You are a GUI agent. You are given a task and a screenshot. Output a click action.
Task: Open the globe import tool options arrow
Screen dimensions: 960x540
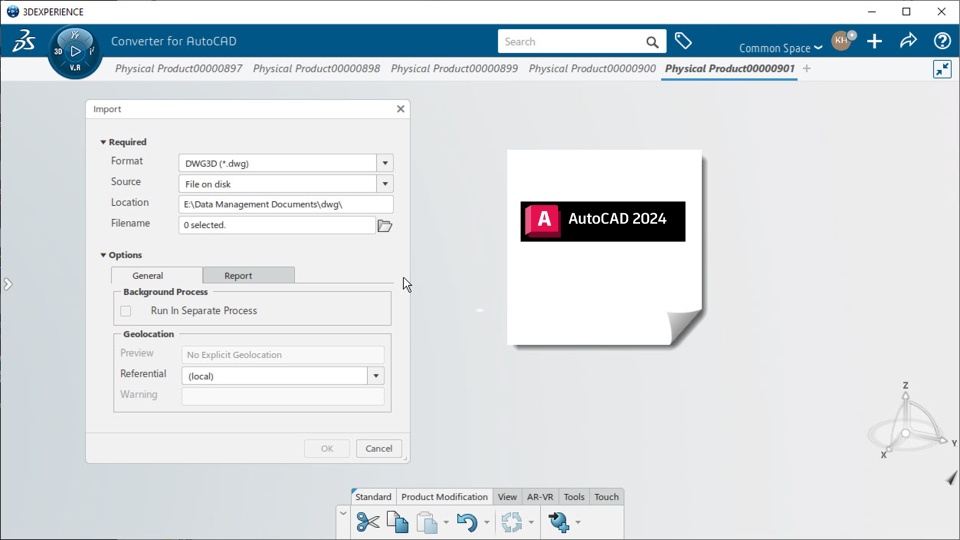click(577, 522)
